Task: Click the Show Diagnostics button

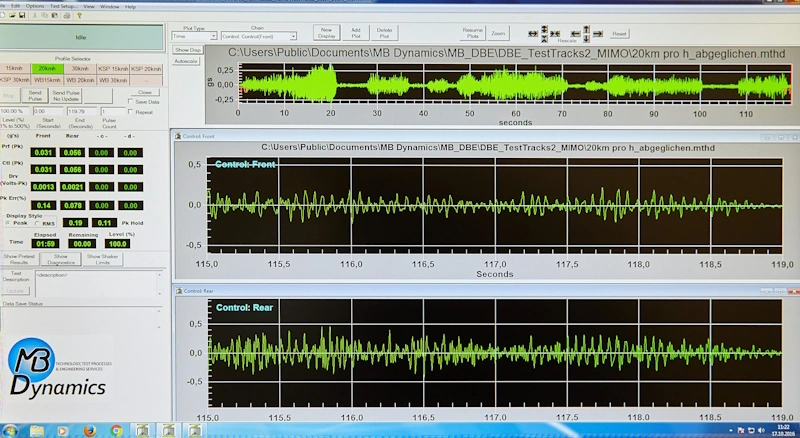Action: 61,258
